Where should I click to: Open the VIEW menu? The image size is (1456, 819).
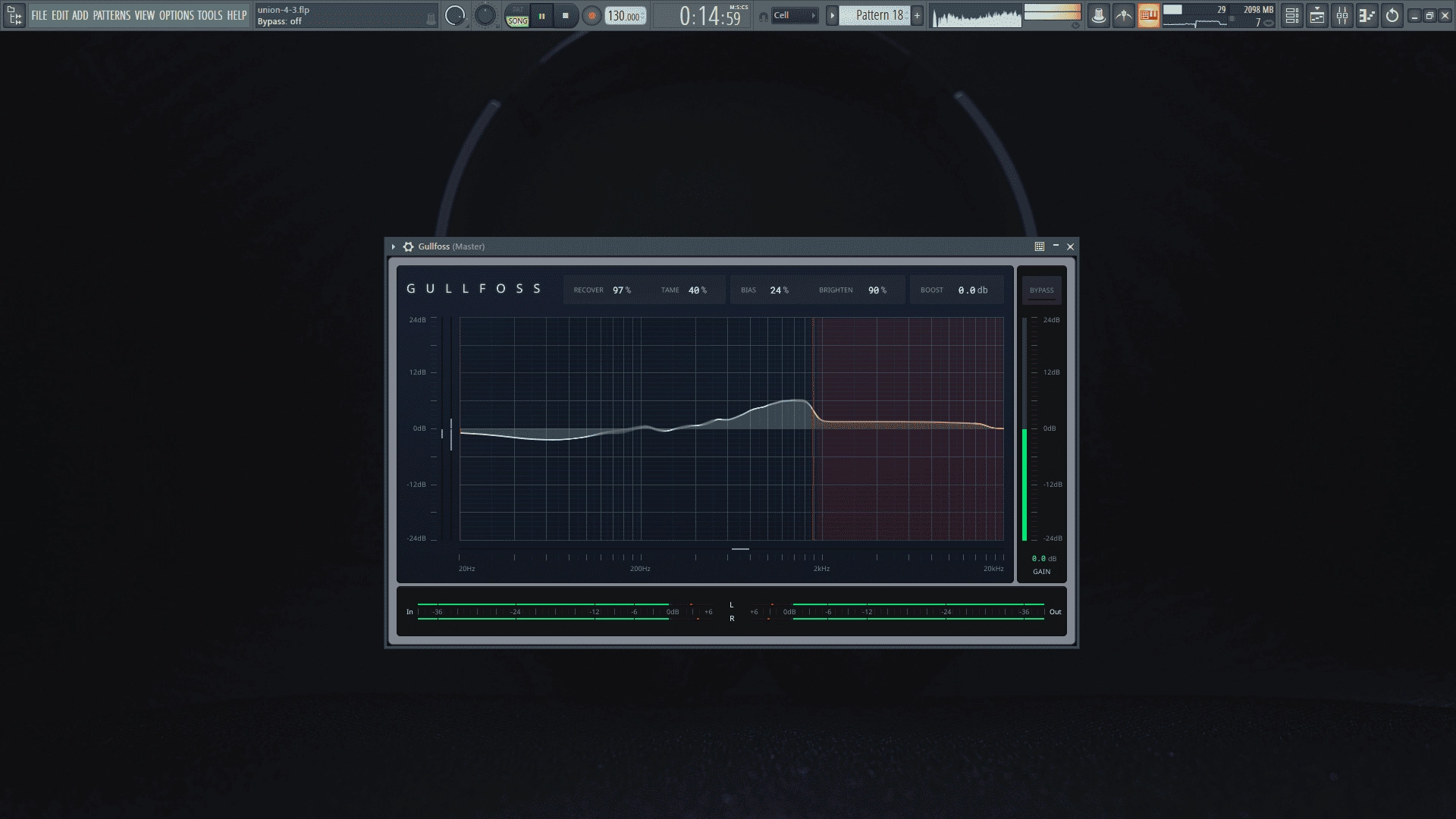pos(145,15)
